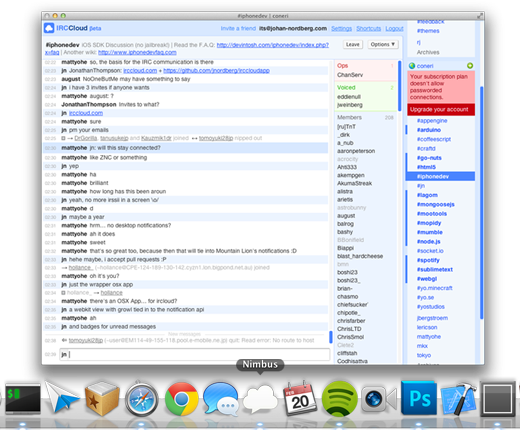520x430 pixels.
Task: Click the member list scrollbar
Action: (400, 86)
